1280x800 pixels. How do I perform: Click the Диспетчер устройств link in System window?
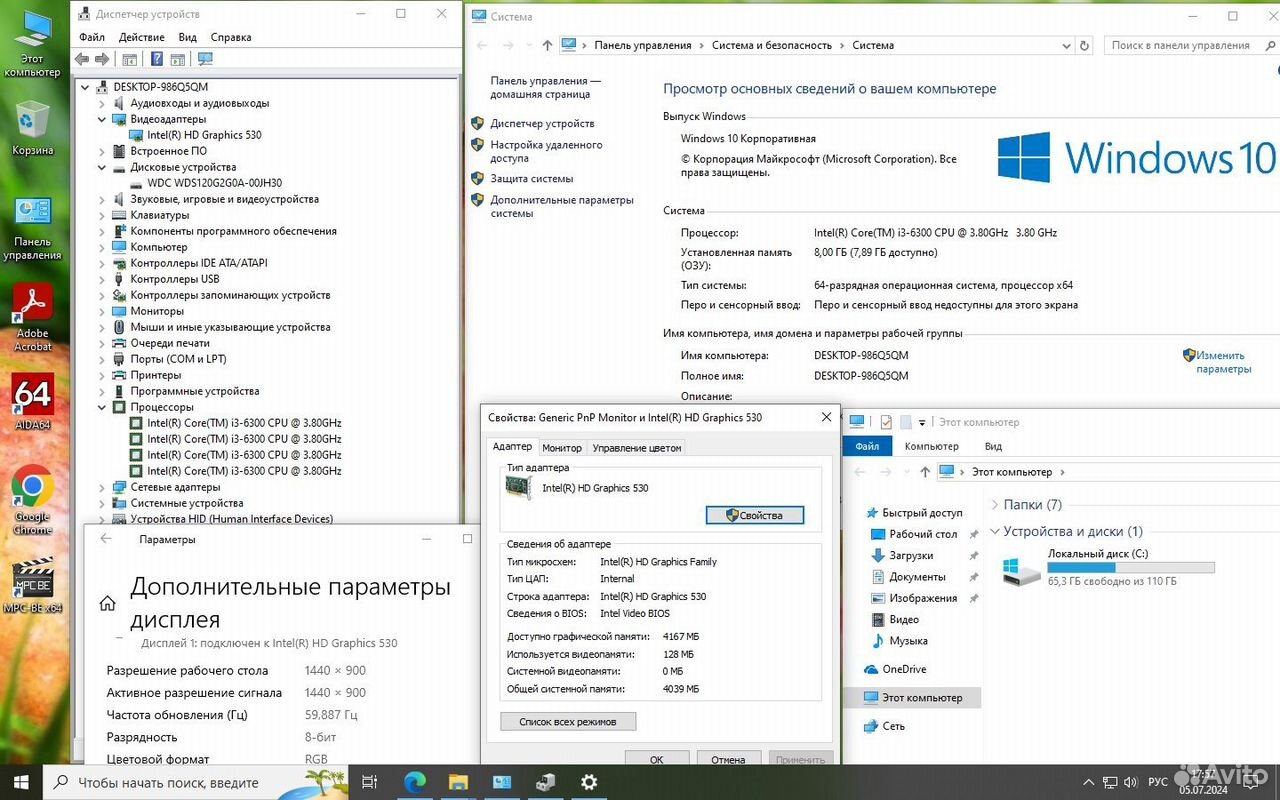click(x=542, y=123)
